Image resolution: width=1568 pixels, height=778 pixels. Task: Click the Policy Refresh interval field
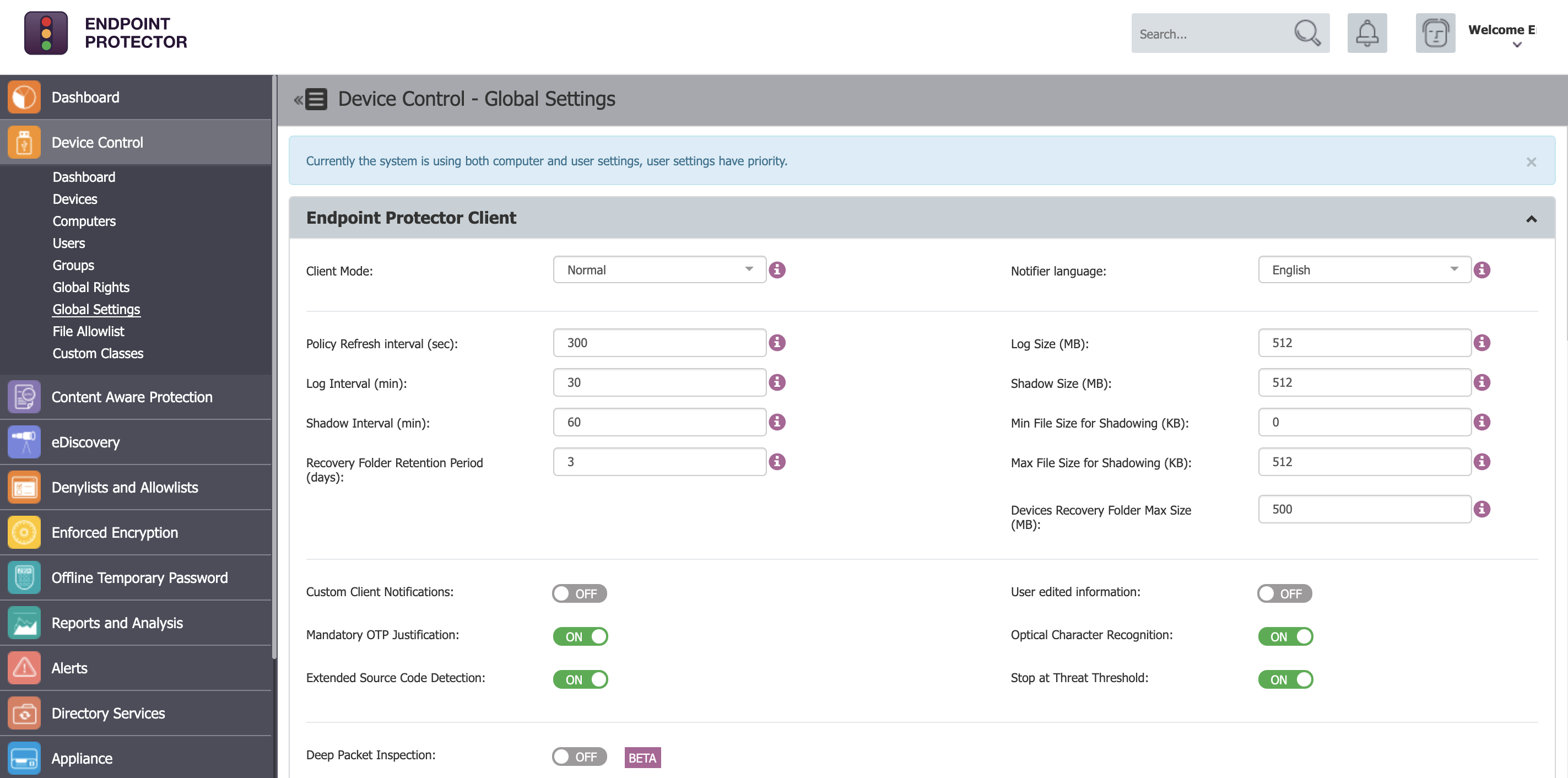(659, 343)
